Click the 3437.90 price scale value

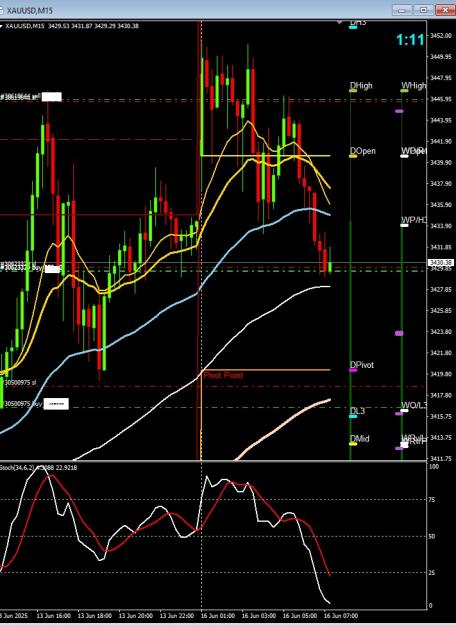(x=441, y=184)
